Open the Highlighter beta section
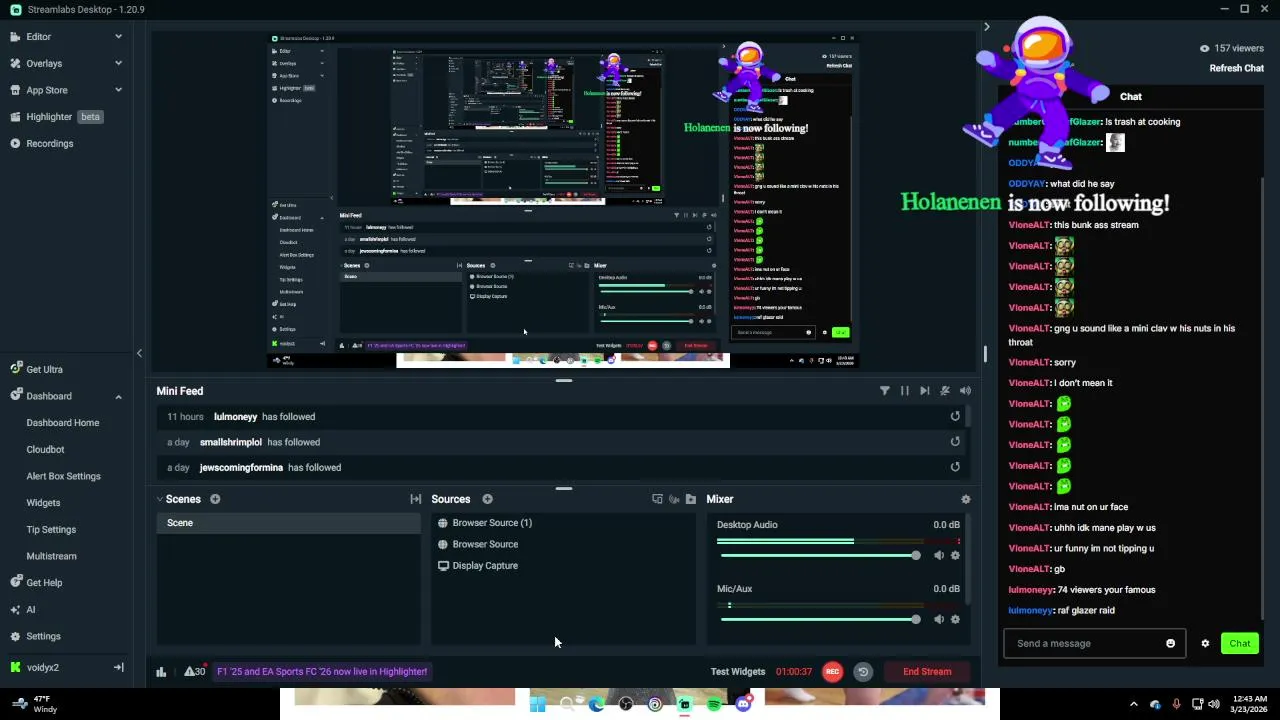1280x720 pixels. (56, 117)
